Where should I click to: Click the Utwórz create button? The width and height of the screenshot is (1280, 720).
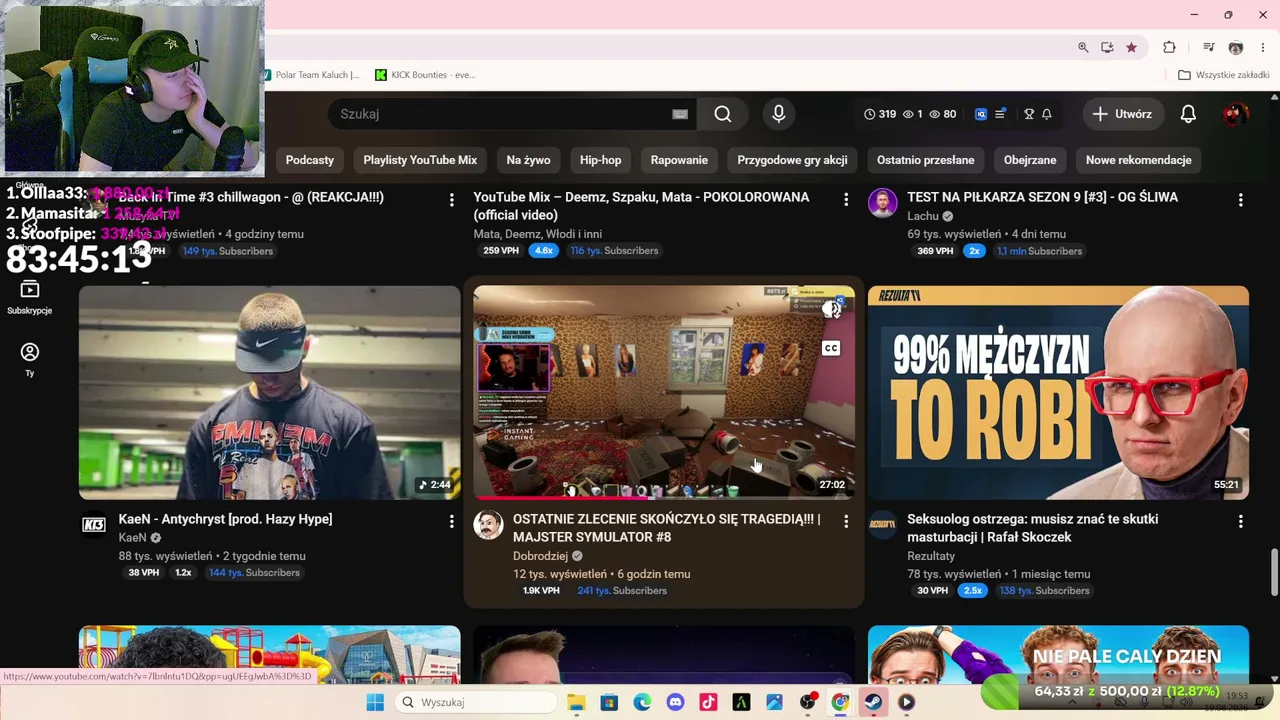pyautogui.click(x=1122, y=114)
